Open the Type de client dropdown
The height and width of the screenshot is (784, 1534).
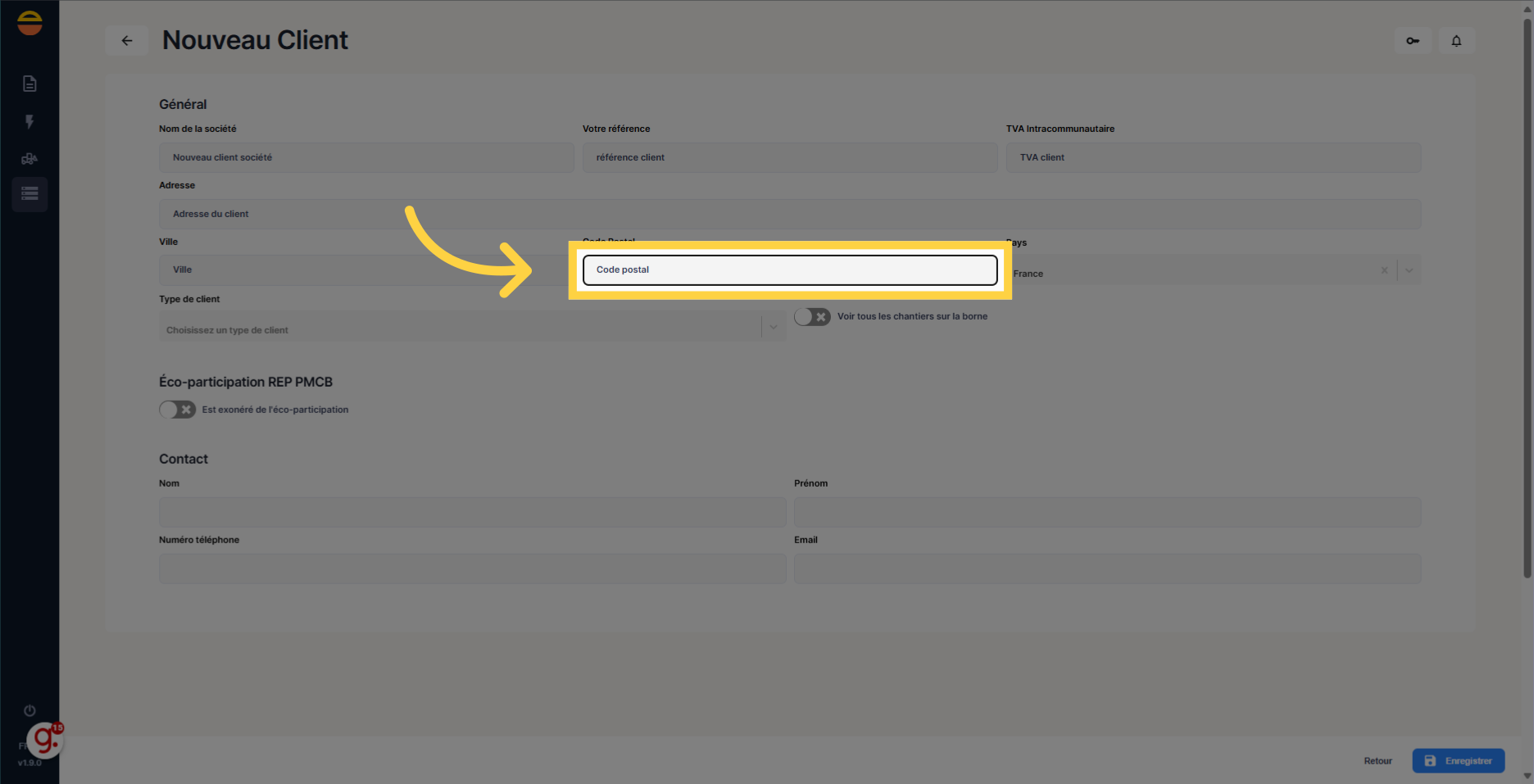(x=473, y=327)
